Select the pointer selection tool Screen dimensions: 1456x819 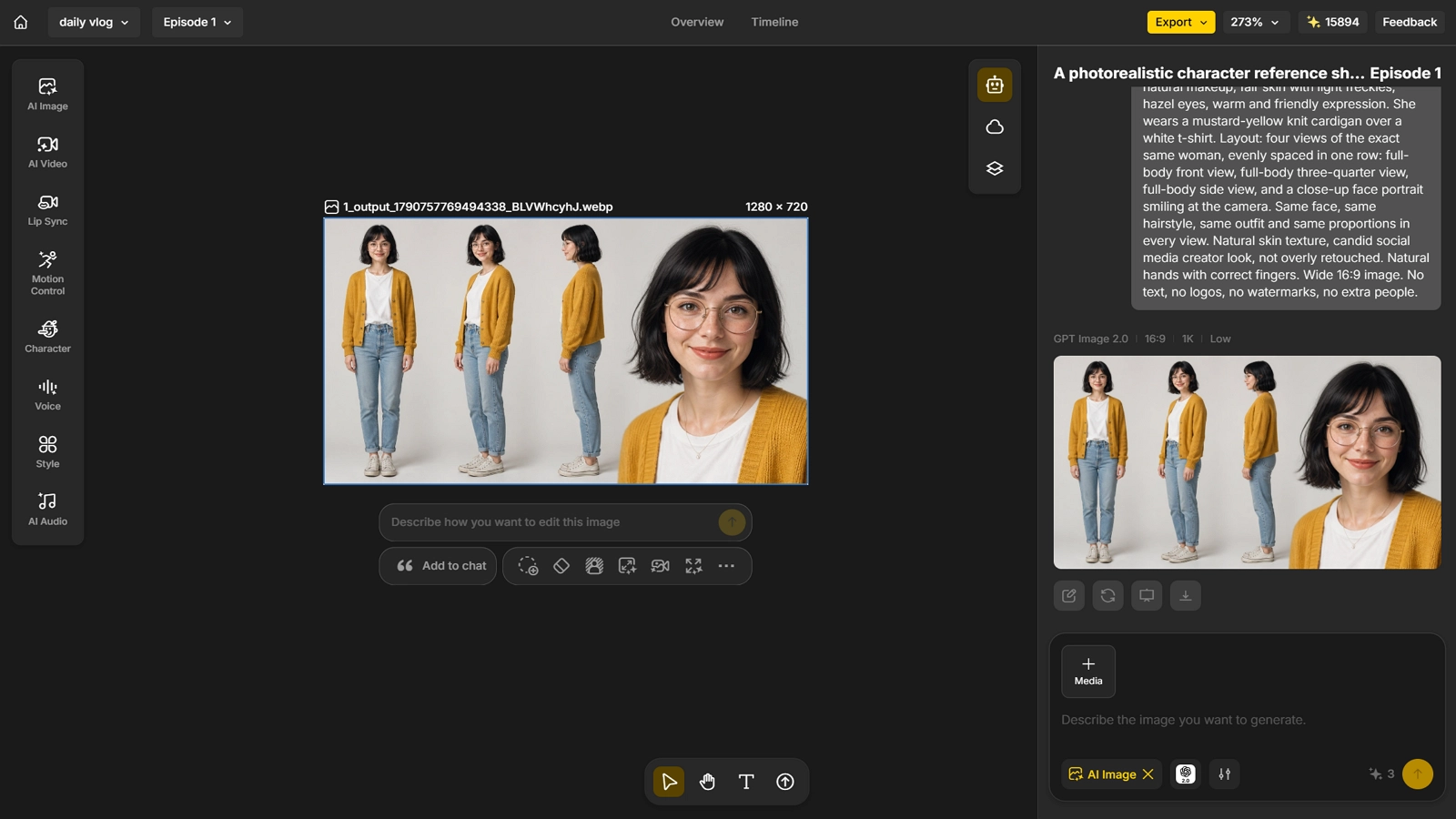click(669, 782)
